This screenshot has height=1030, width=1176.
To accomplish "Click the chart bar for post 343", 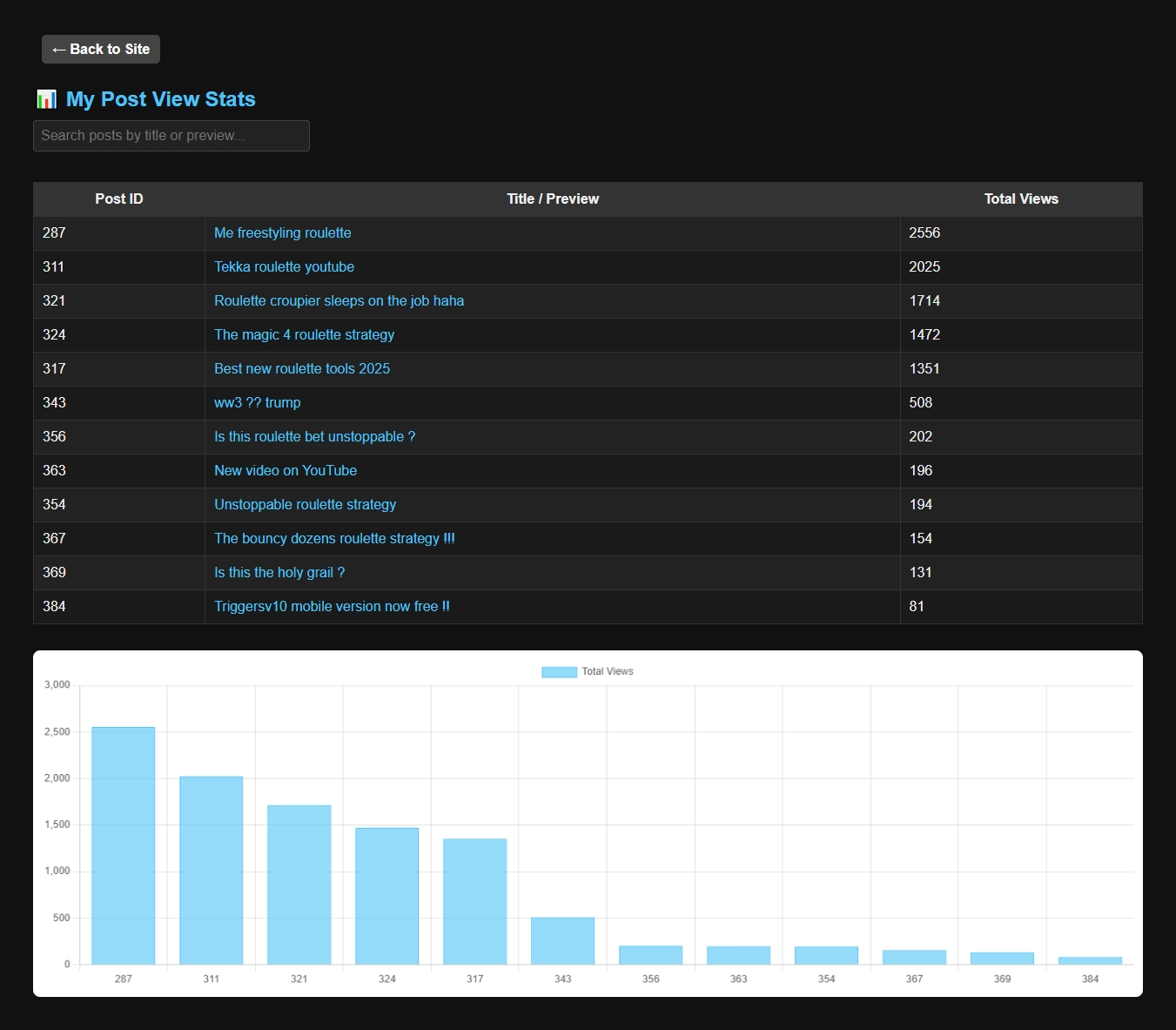I will (562, 940).
